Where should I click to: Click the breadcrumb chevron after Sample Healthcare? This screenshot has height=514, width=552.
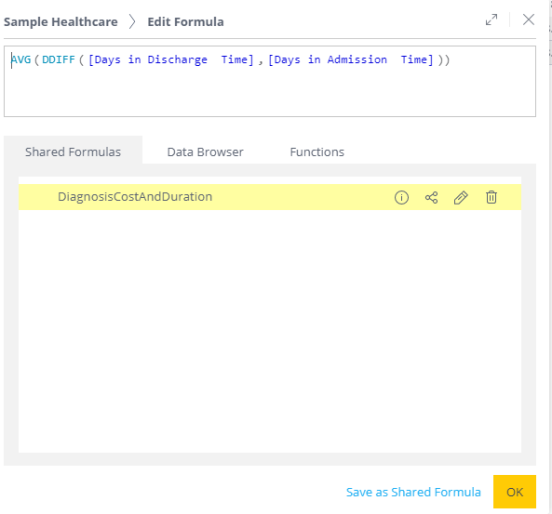click(132, 21)
